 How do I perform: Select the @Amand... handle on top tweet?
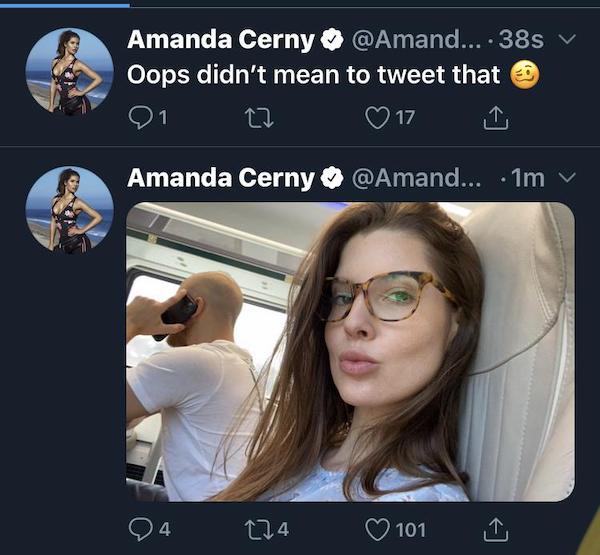[x=413, y=40]
